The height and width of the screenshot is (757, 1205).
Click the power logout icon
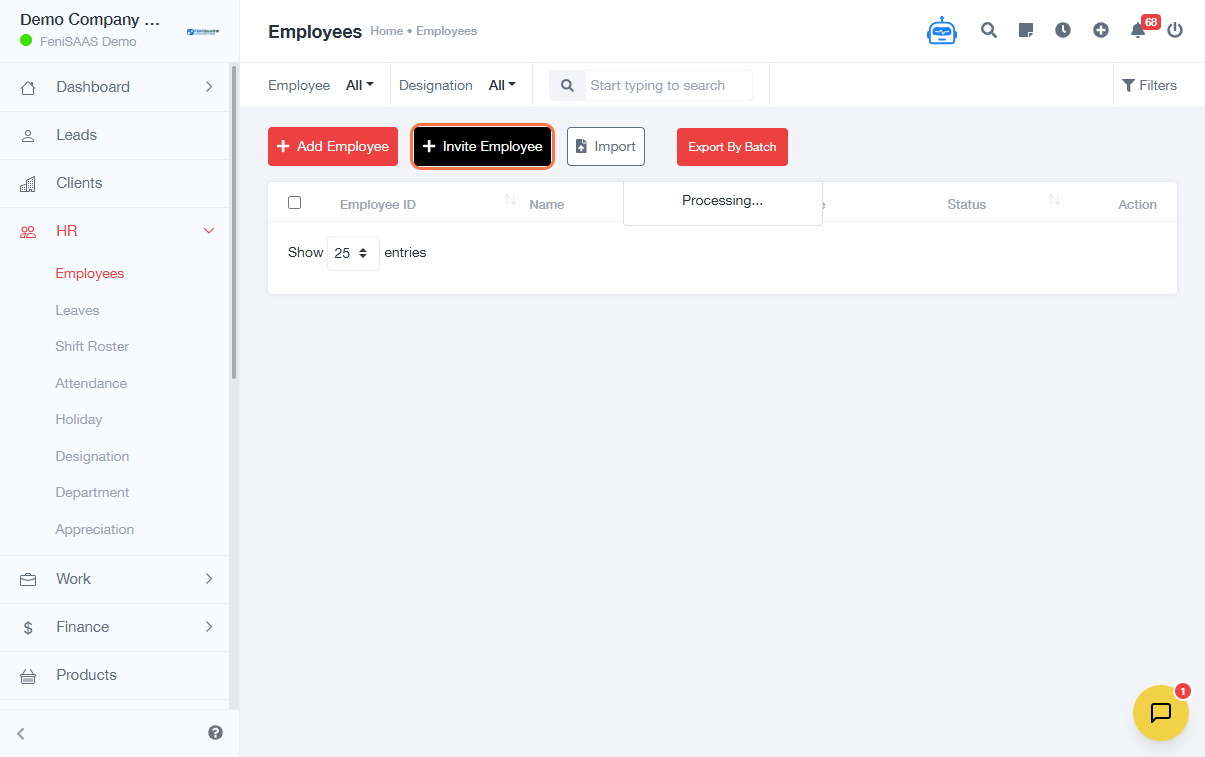[1175, 30]
